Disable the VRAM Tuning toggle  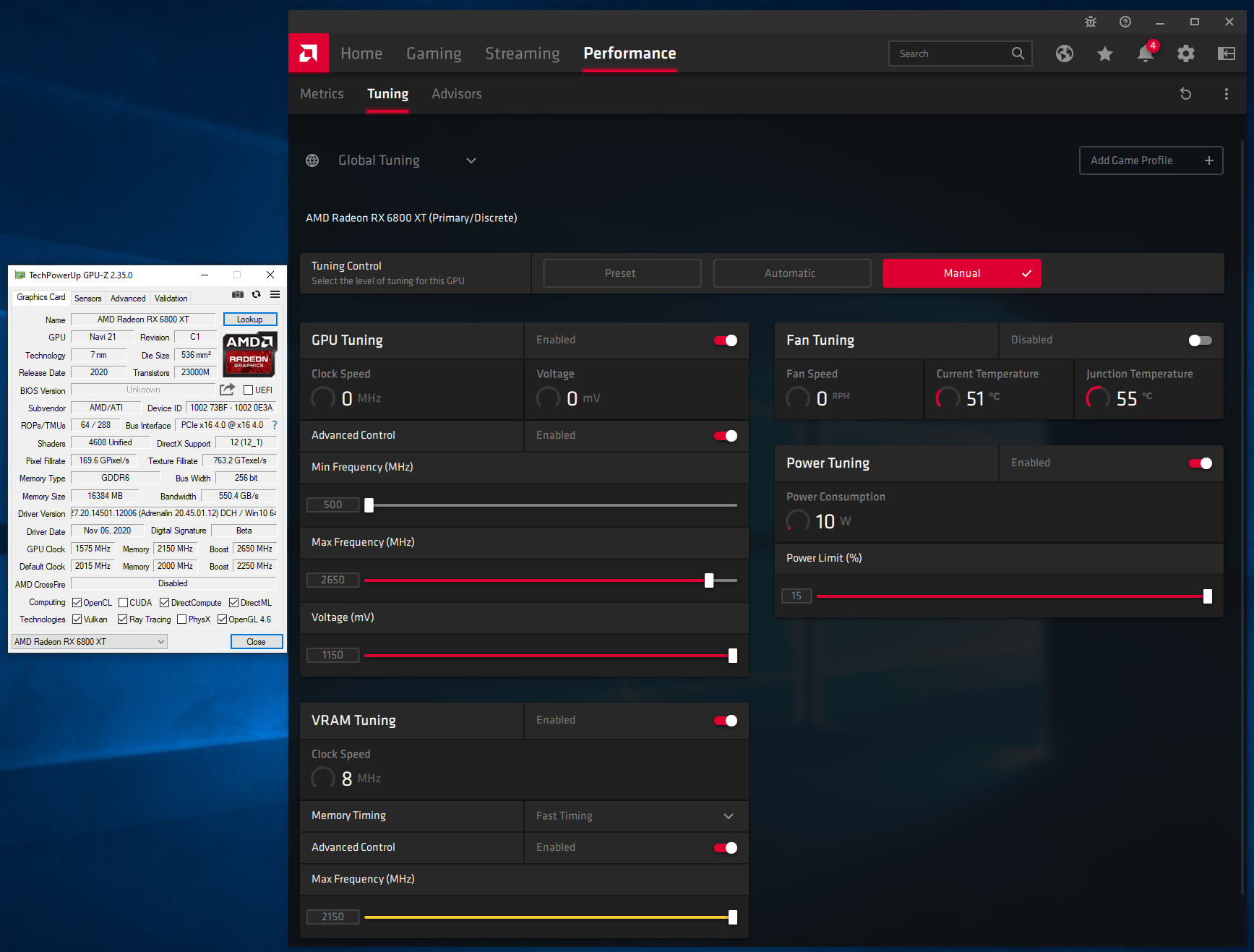[725, 721]
